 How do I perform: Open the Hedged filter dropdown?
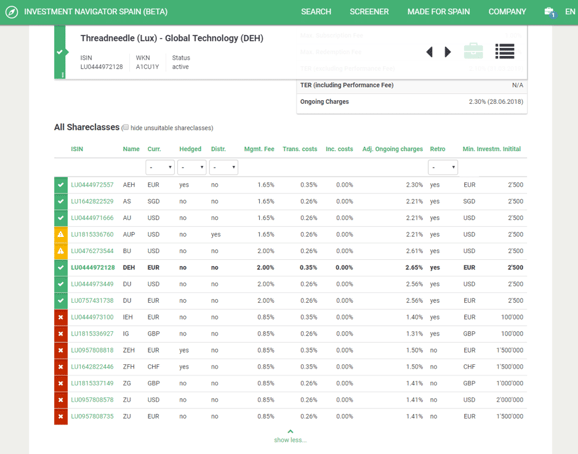click(x=192, y=167)
